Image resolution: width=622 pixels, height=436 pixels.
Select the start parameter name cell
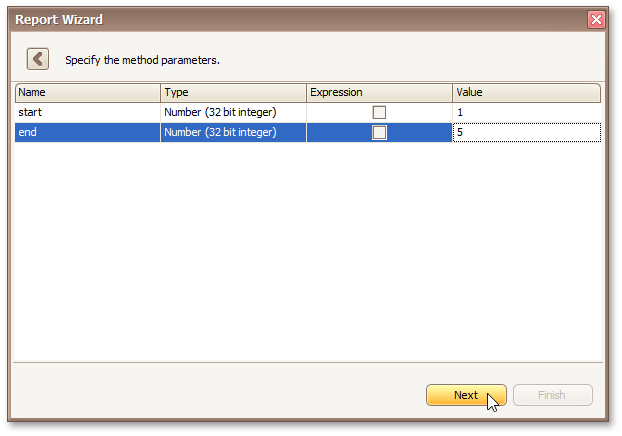[x=87, y=112]
